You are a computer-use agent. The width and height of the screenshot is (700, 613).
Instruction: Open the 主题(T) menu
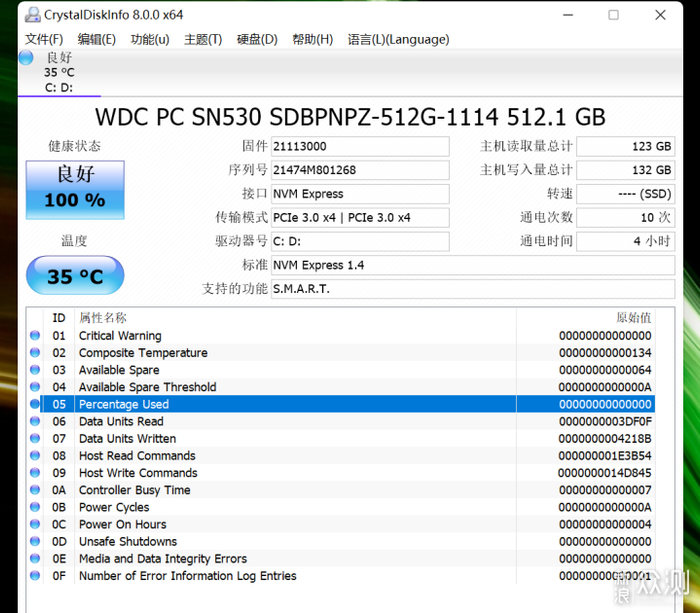click(x=203, y=39)
